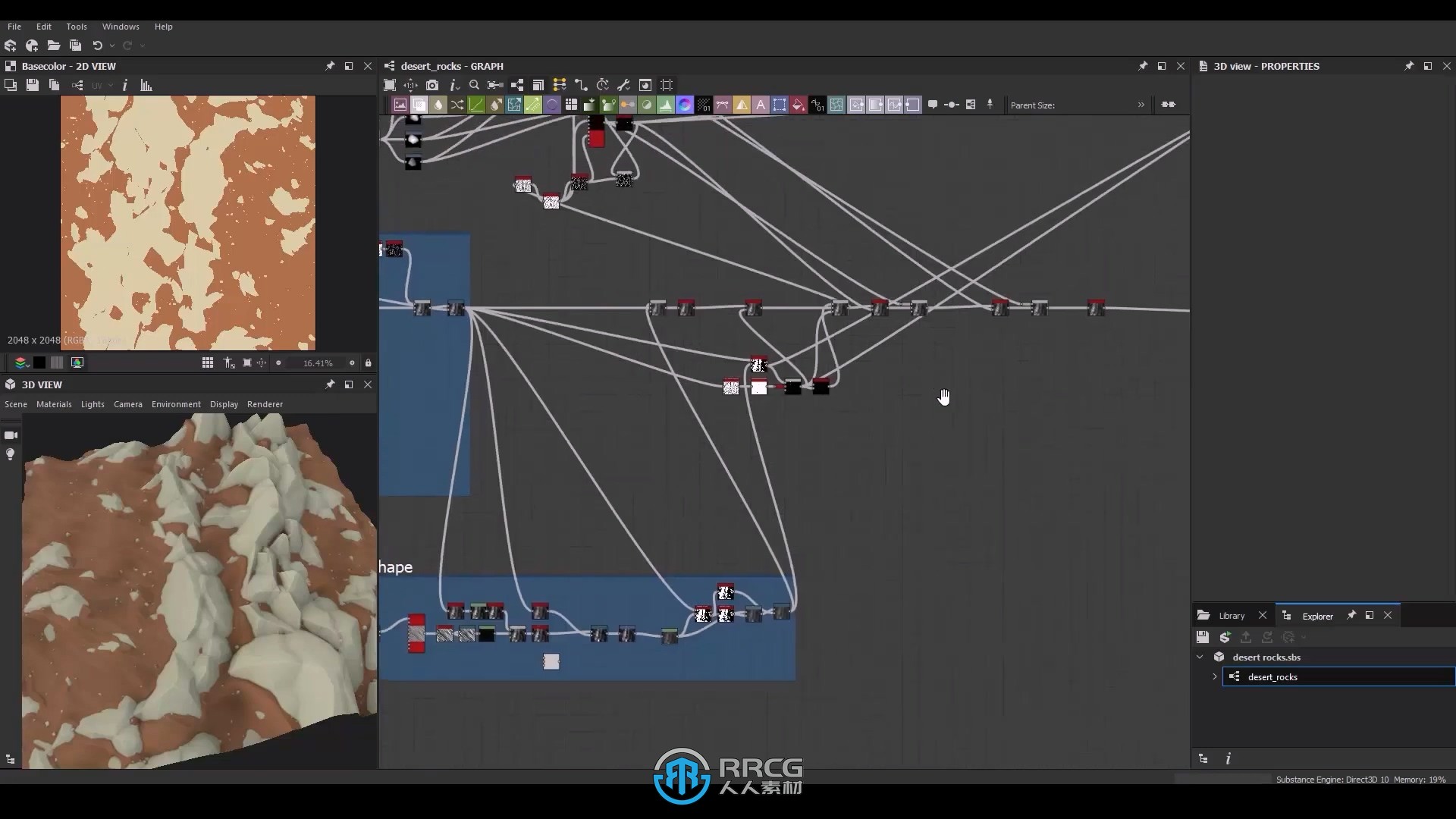The width and height of the screenshot is (1456, 819).
Task: Fit the graph to the view
Action: tap(390, 85)
